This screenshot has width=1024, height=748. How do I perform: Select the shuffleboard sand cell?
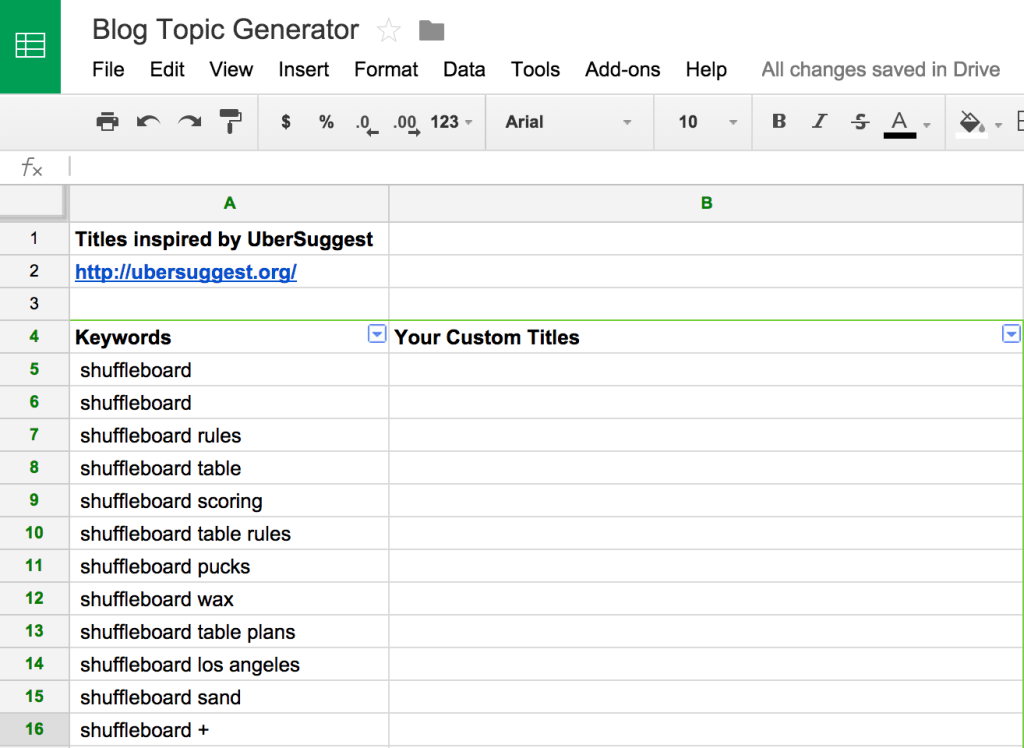coord(229,696)
